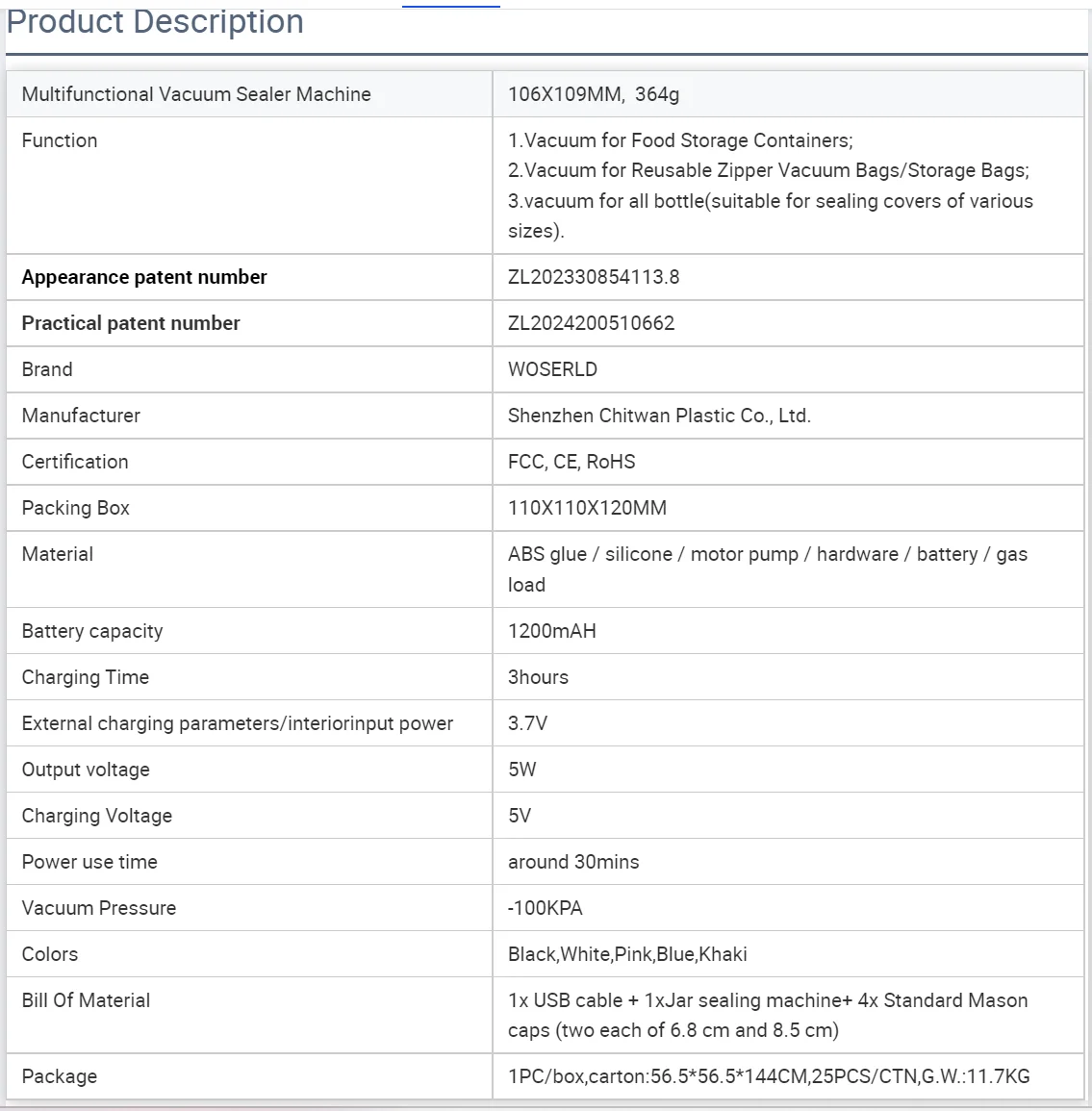This screenshot has height=1111, width=1092.
Task: Click the -100KPA vacuum pressure value
Action: tap(545, 908)
